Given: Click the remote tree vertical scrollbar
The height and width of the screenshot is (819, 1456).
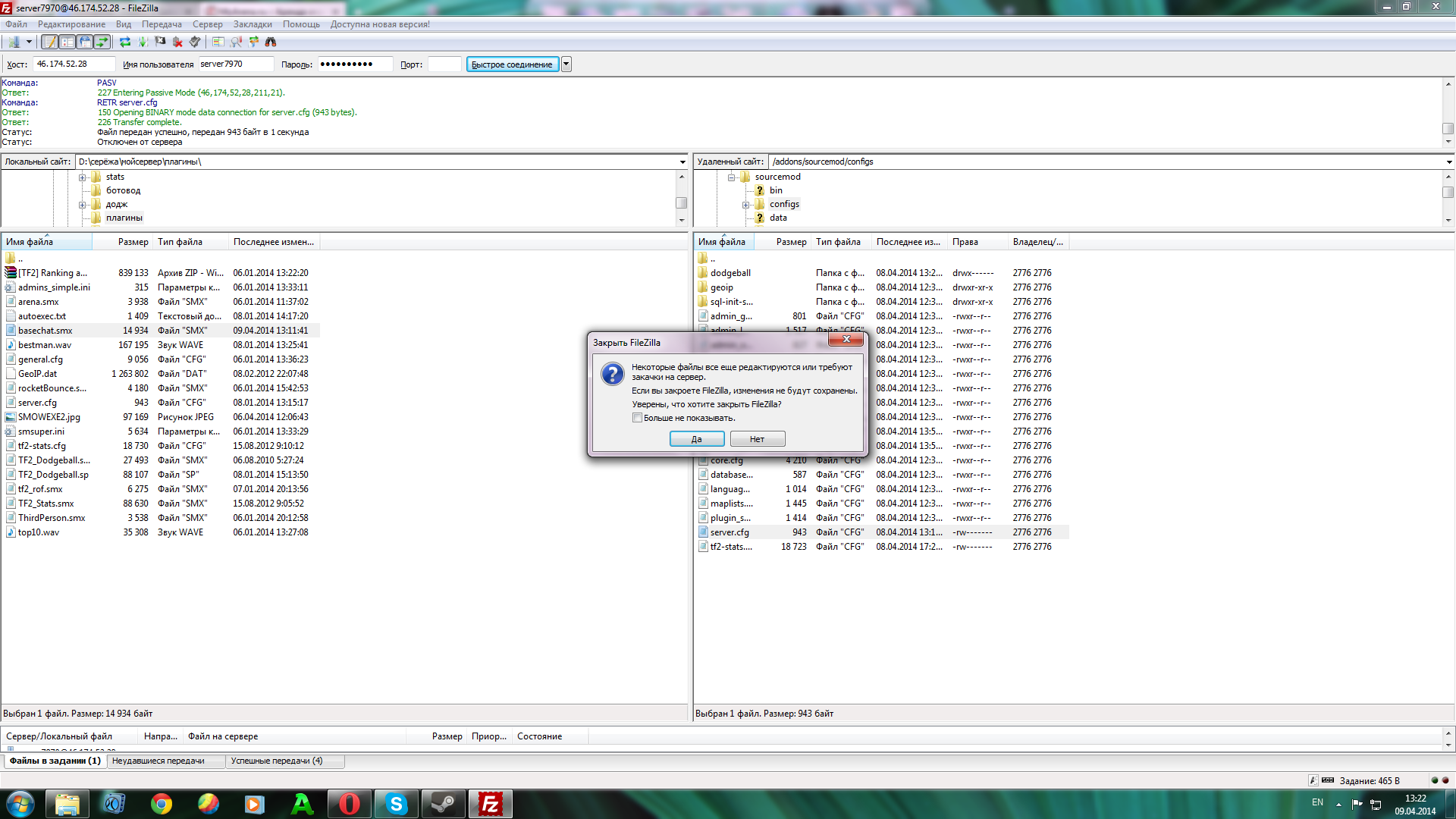Looking at the screenshot, I should click(1448, 199).
